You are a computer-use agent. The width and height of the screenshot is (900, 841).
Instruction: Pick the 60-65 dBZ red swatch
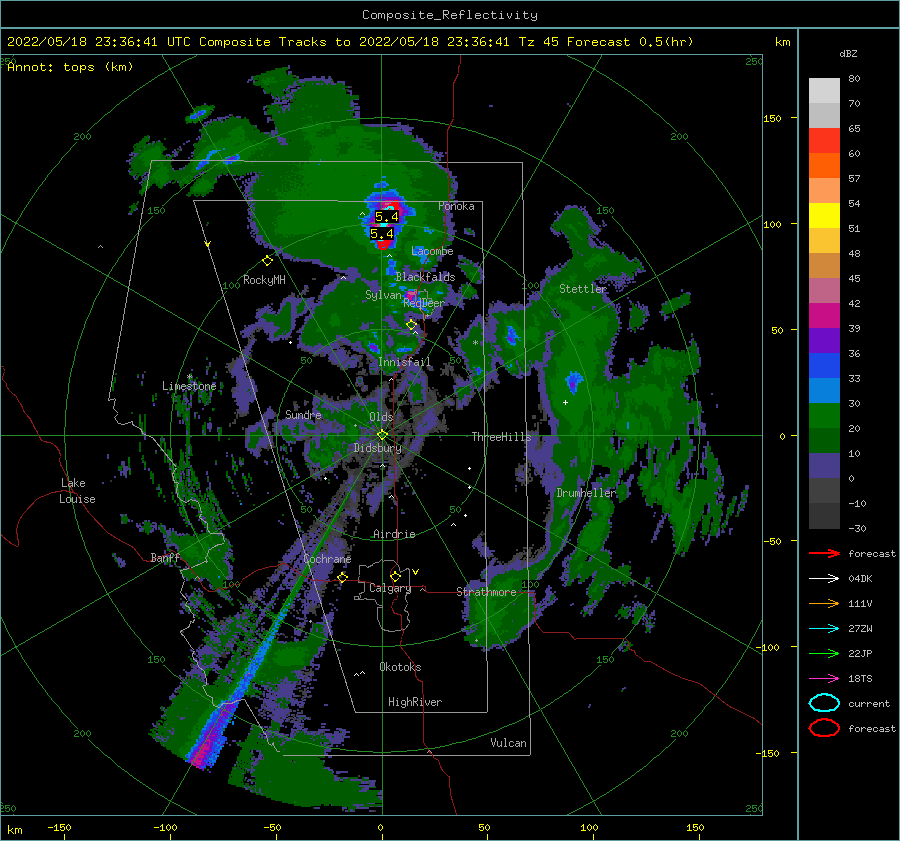tap(824, 141)
